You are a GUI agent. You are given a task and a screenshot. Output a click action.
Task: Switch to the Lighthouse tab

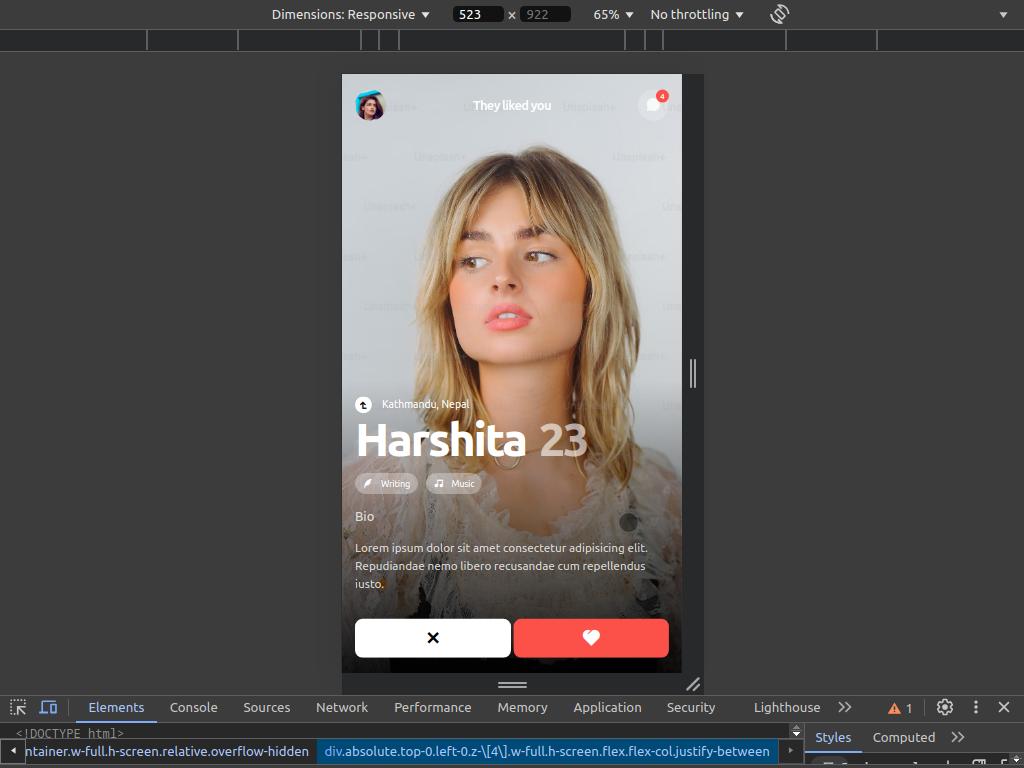tap(787, 707)
